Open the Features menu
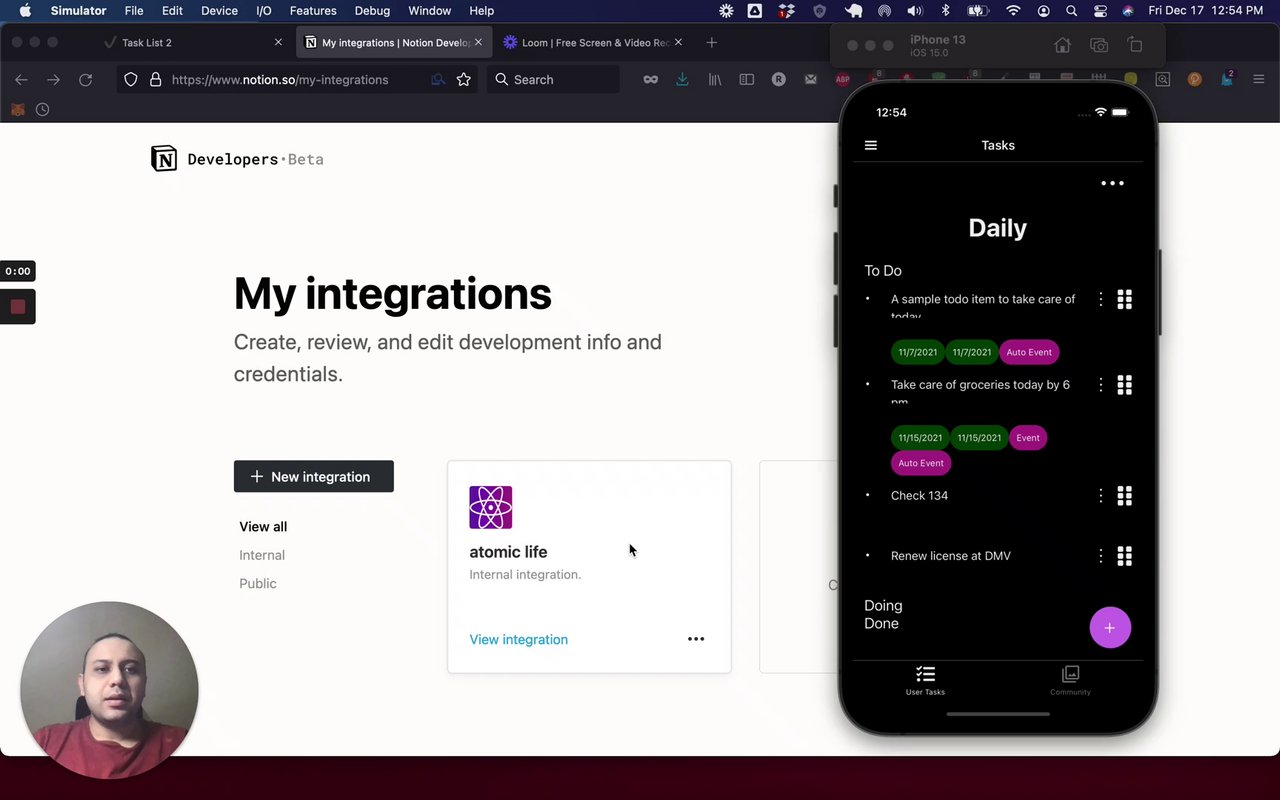Viewport: 1280px width, 800px height. point(313,11)
